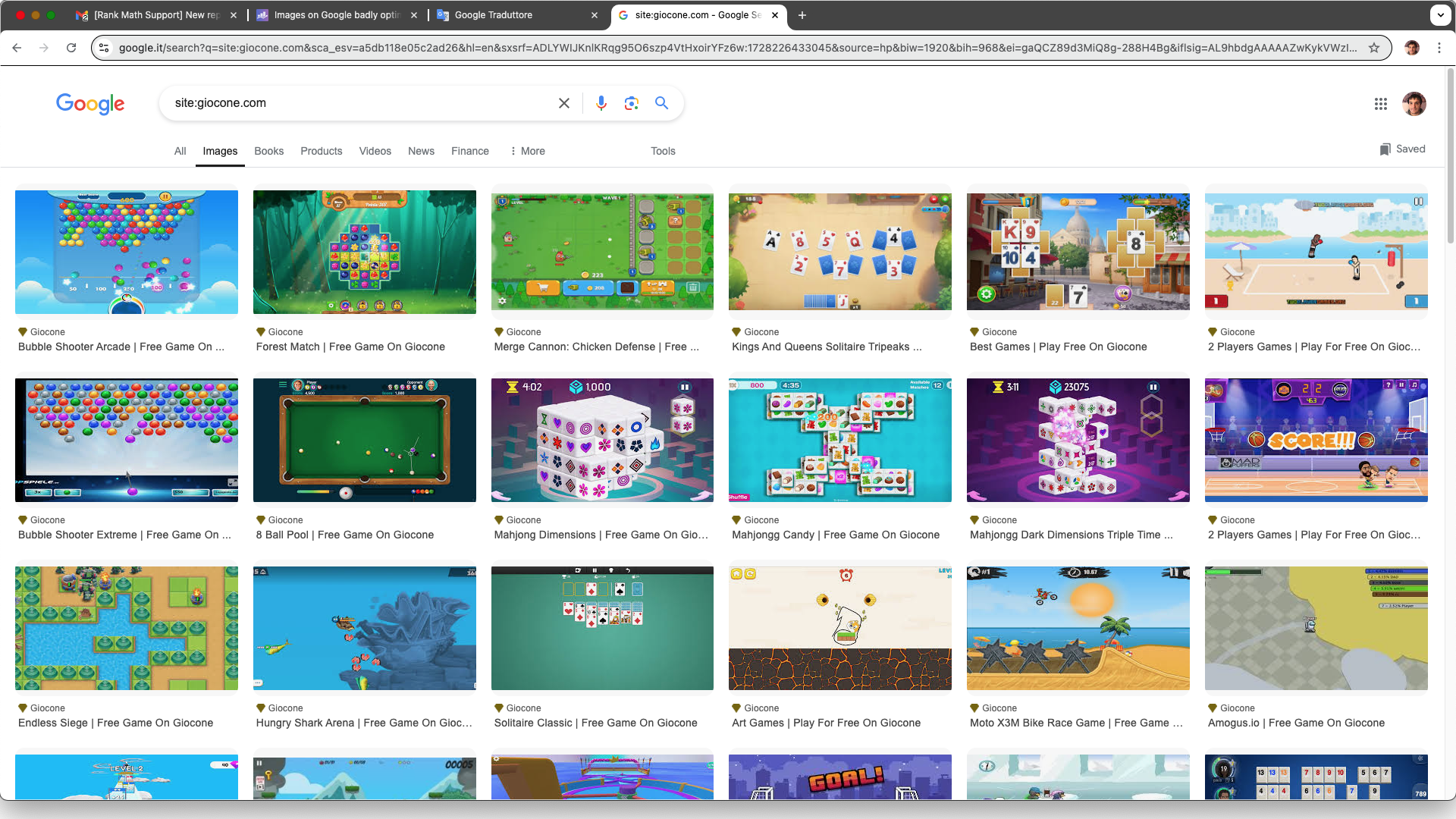Screen dimensions: 1456x819
Task: Click 'Amogus.io | Free Game On Giocone' title
Action: click(1296, 723)
